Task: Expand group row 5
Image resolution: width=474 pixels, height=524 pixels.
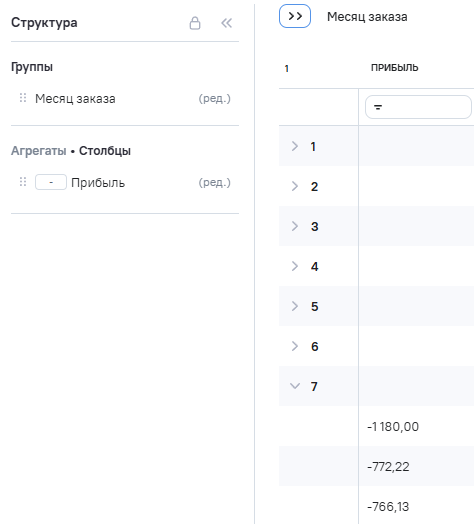Action: (x=294, y=306)
